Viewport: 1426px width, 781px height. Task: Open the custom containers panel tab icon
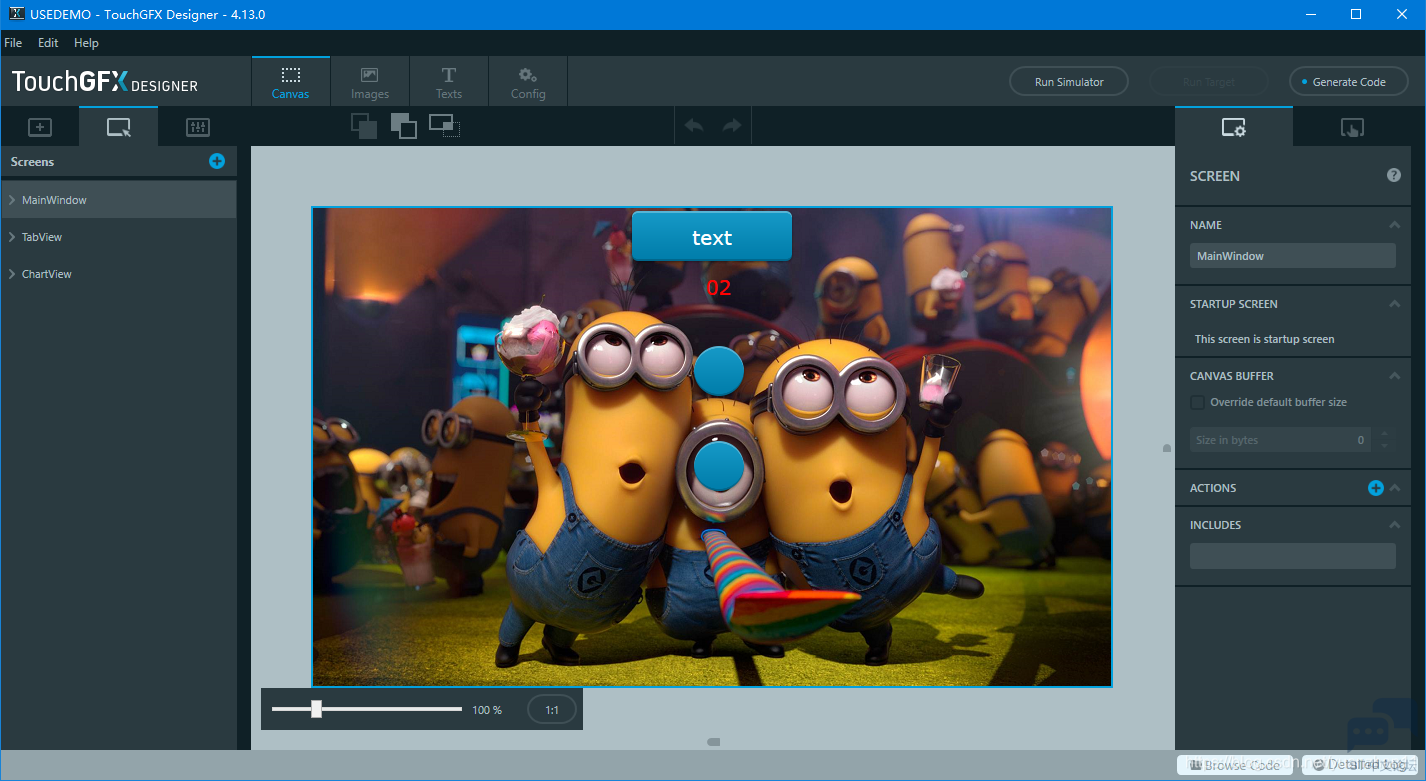pyautogui.click(x=198, y=127)
